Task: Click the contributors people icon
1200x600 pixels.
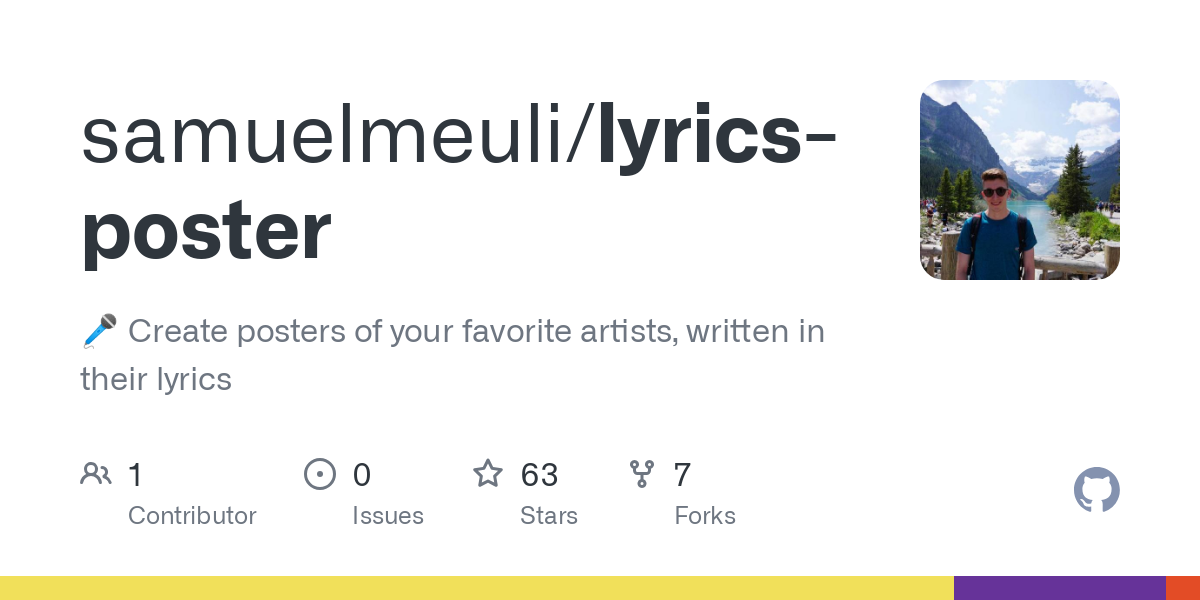Action: (x=96, y=474)
